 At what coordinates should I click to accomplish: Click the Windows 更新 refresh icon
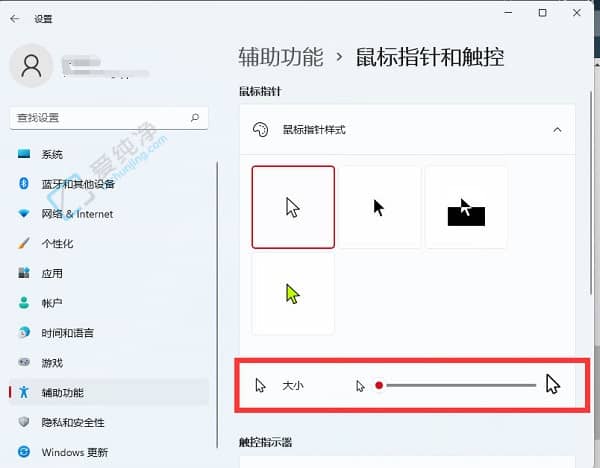pos(24,452)
